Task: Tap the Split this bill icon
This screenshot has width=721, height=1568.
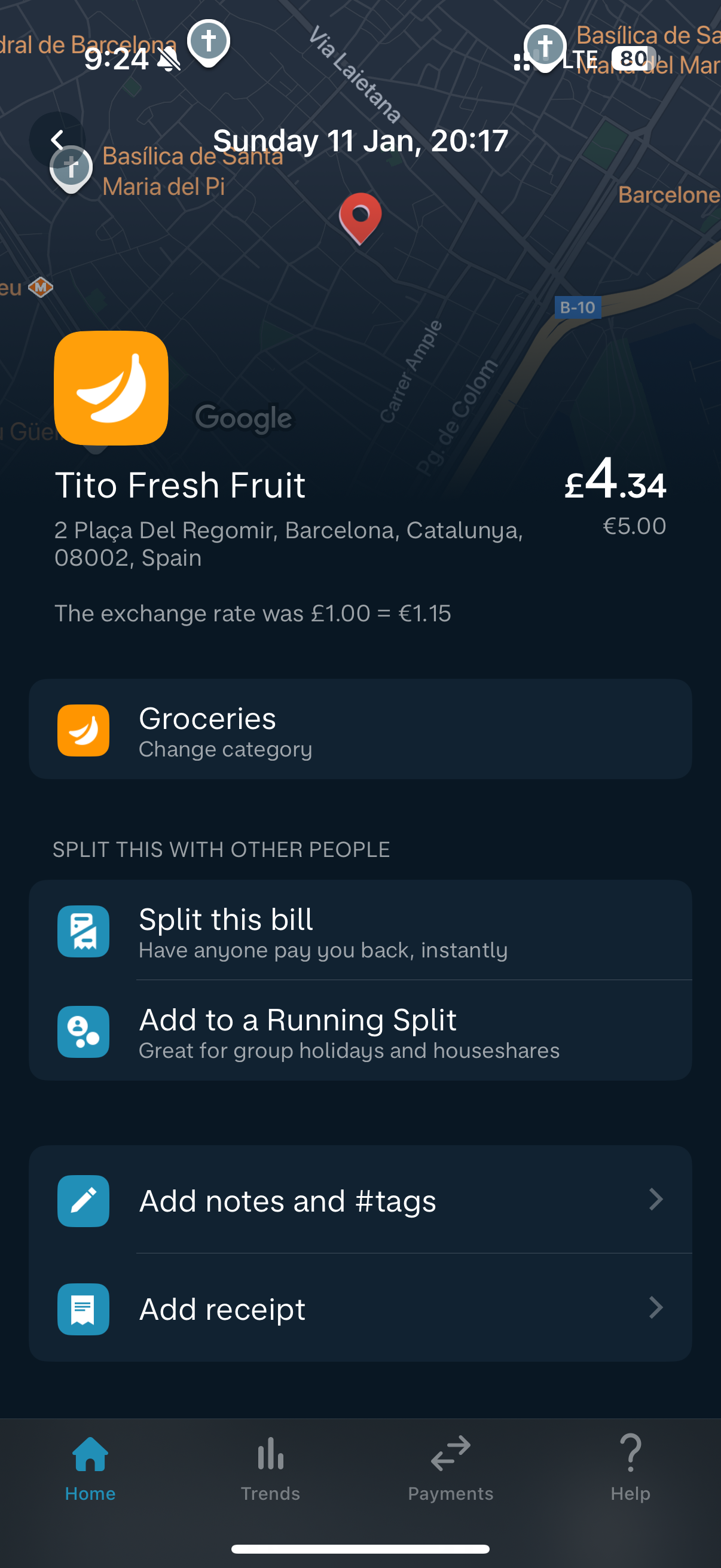Action: tap(83, 931)
